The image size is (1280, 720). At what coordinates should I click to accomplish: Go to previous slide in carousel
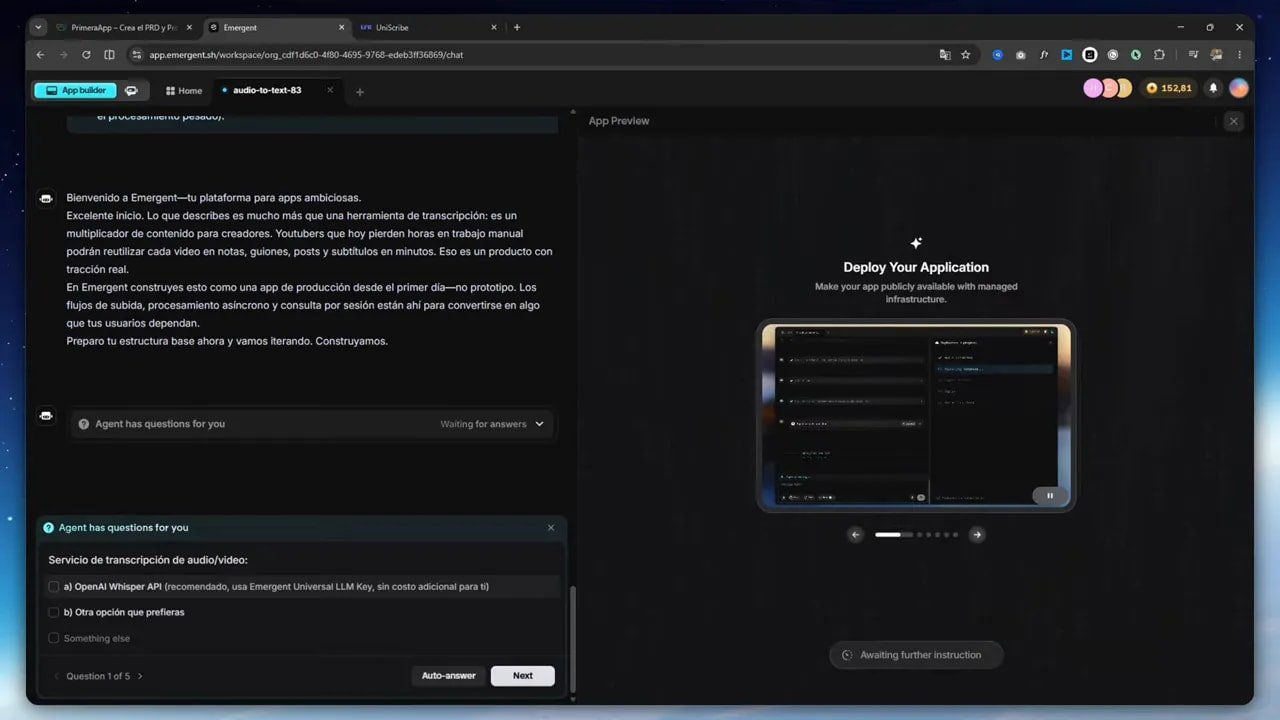[855, 535]
